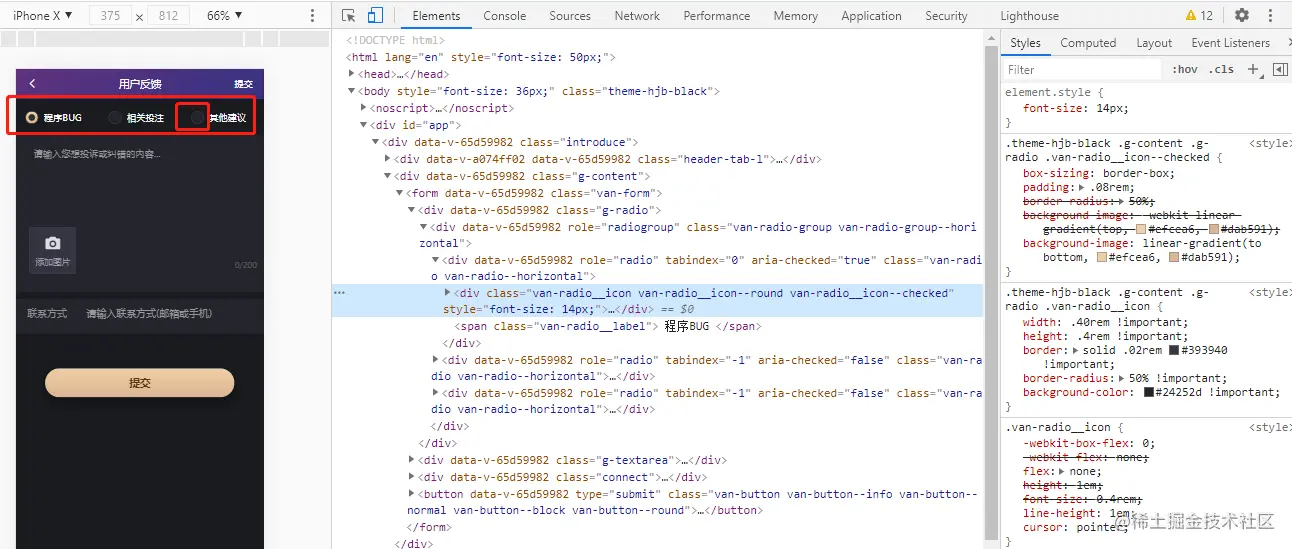This screenshot has height=549, width=1292.
Task: Activate the inspect element picker icon
Action: pyautogui.click(x=349, y=15)
